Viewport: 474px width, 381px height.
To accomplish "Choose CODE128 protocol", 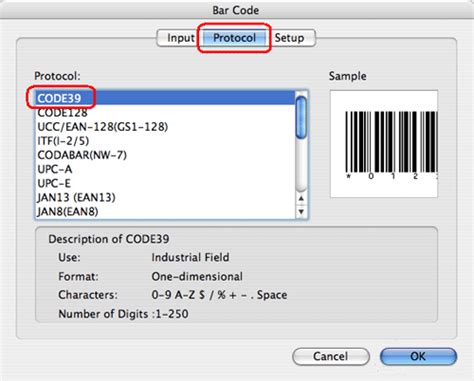I will (x=165, y=113).
